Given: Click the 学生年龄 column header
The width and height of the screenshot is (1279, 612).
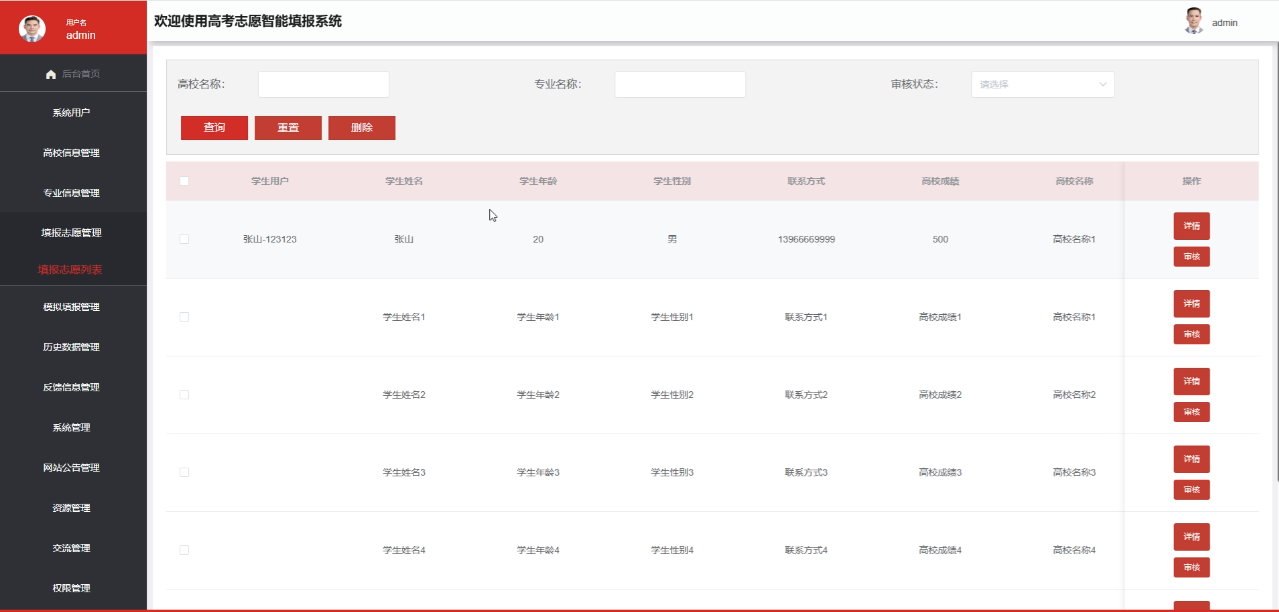Looking at the screenshot, I should pyautogui.click(x=538, y=181).
